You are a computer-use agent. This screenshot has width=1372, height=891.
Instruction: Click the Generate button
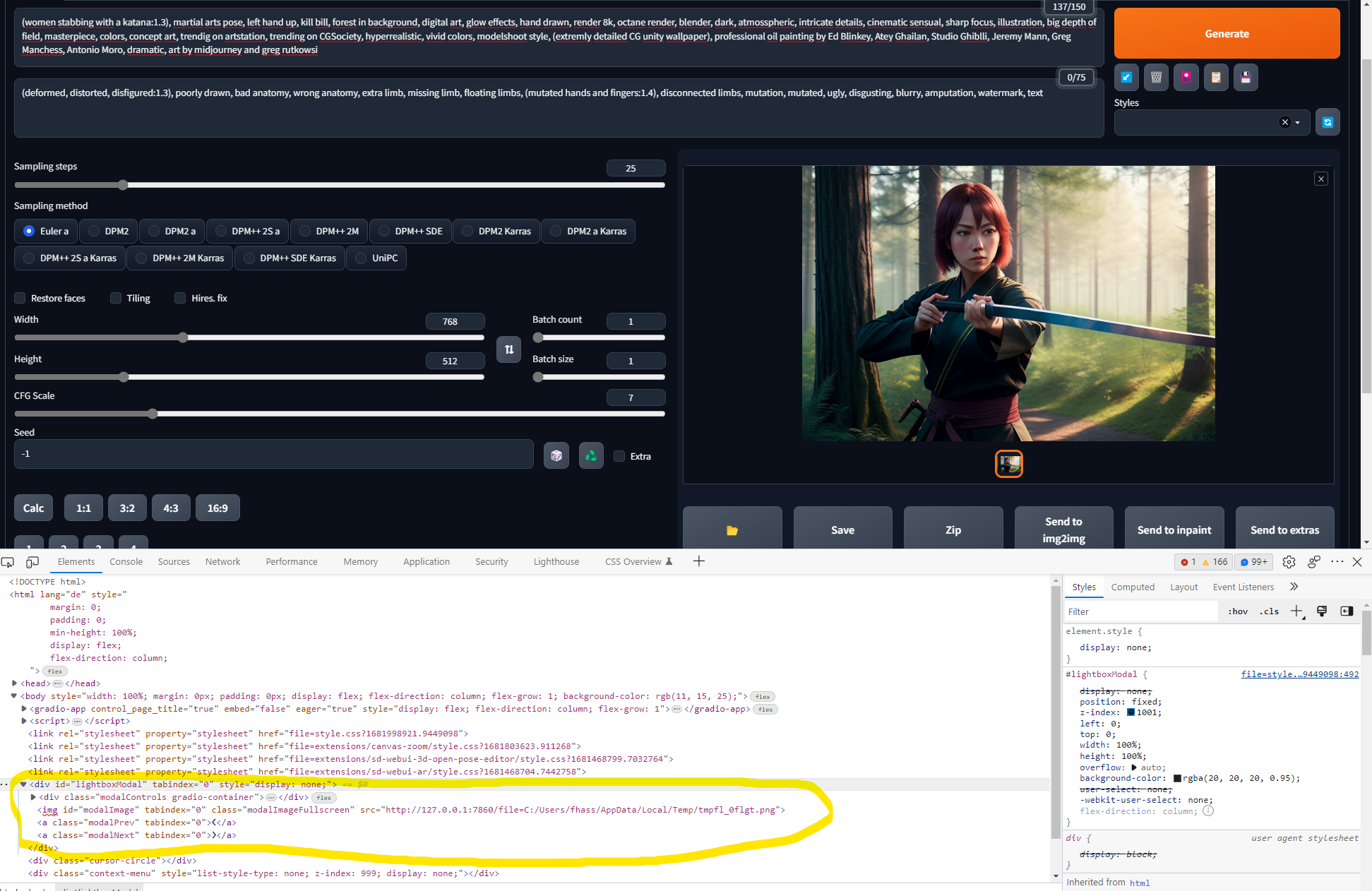point(1227,33)
